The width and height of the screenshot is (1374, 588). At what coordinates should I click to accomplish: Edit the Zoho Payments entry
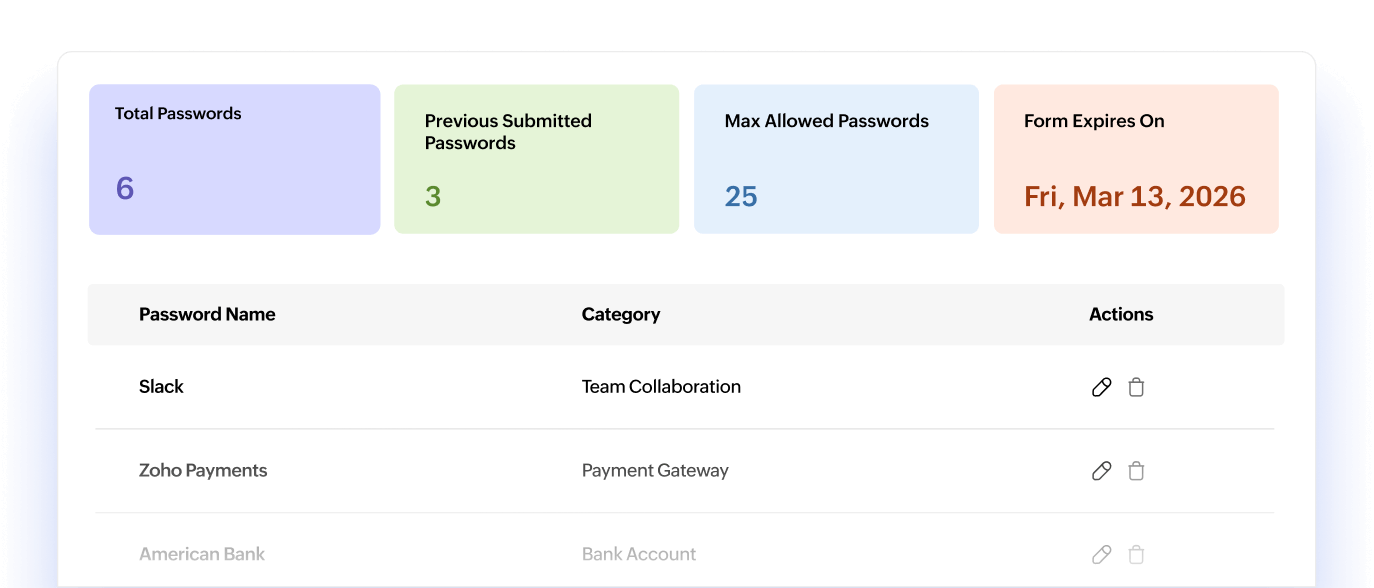(x=1101, y=470)
